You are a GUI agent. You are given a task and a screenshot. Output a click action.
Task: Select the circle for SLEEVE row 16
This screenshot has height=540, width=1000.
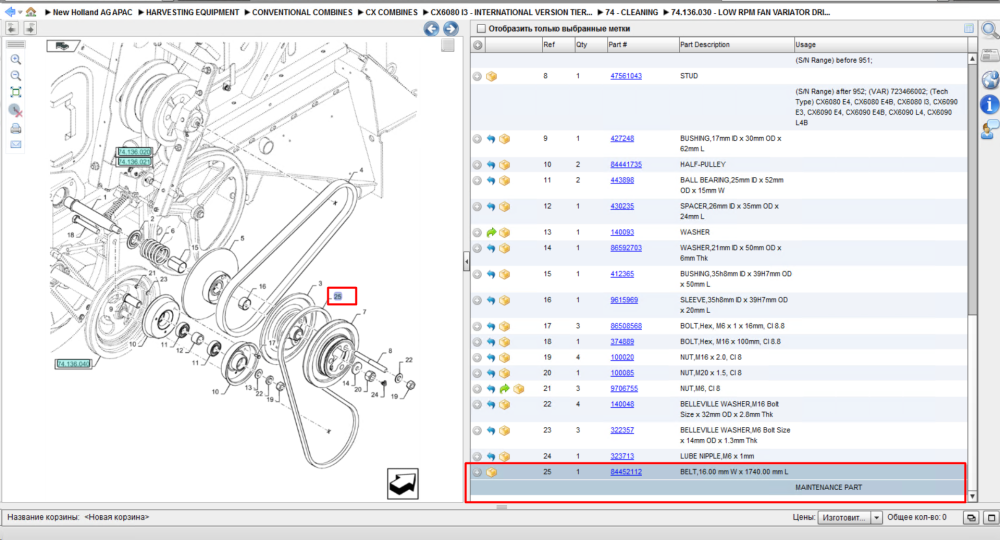477,300
